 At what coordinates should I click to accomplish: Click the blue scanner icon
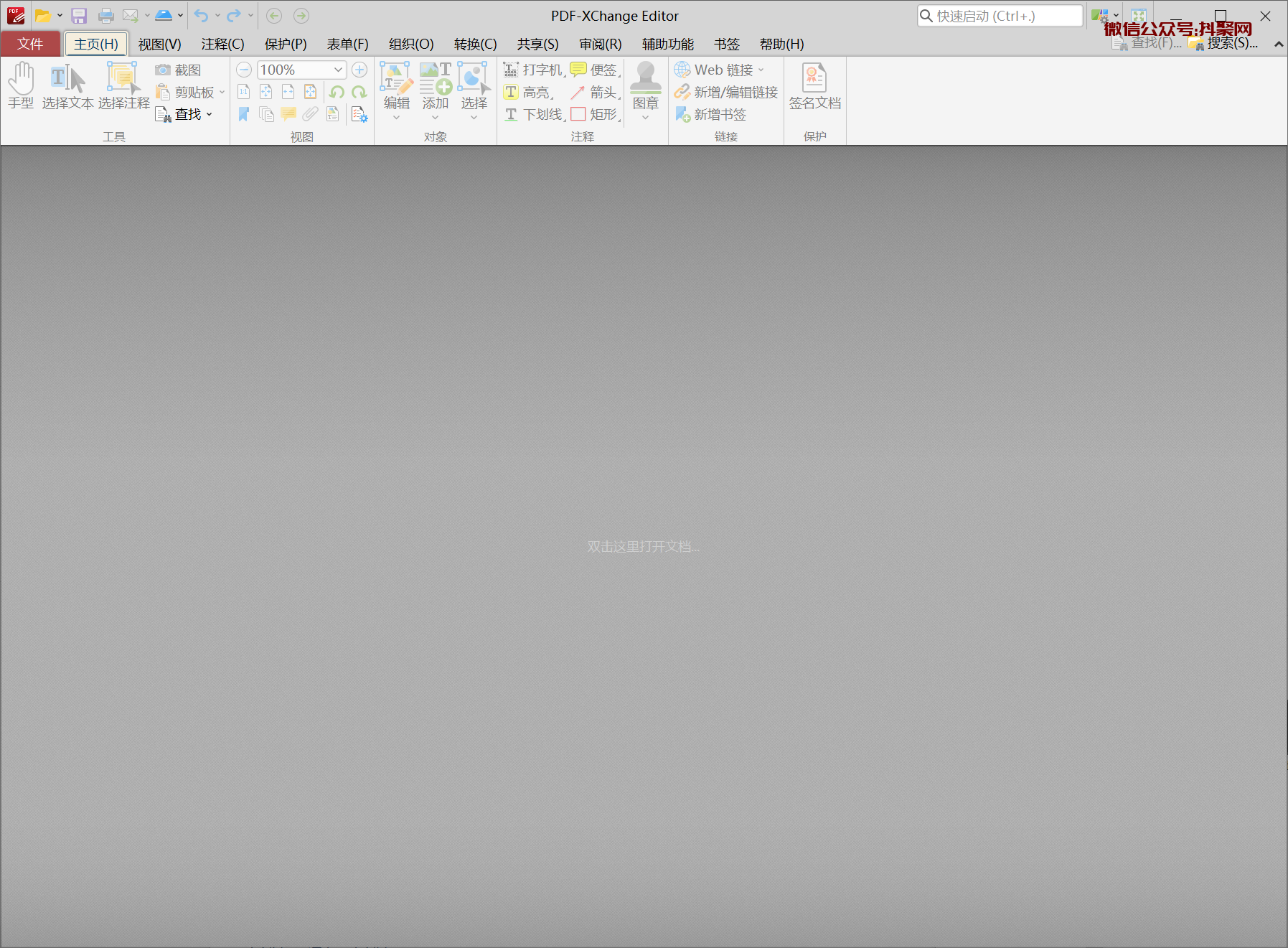click(164, 16)
